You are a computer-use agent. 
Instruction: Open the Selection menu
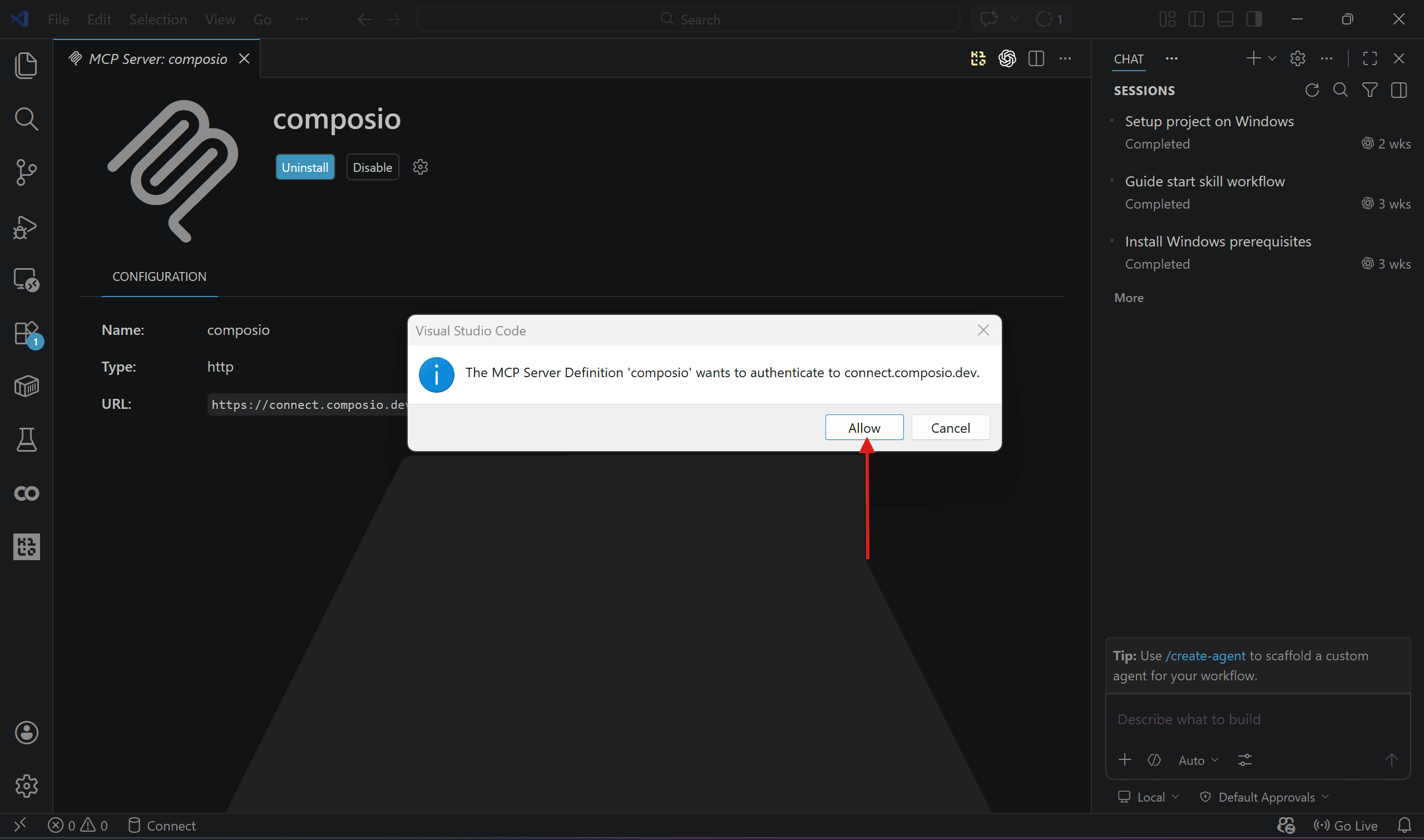point(158,19)
